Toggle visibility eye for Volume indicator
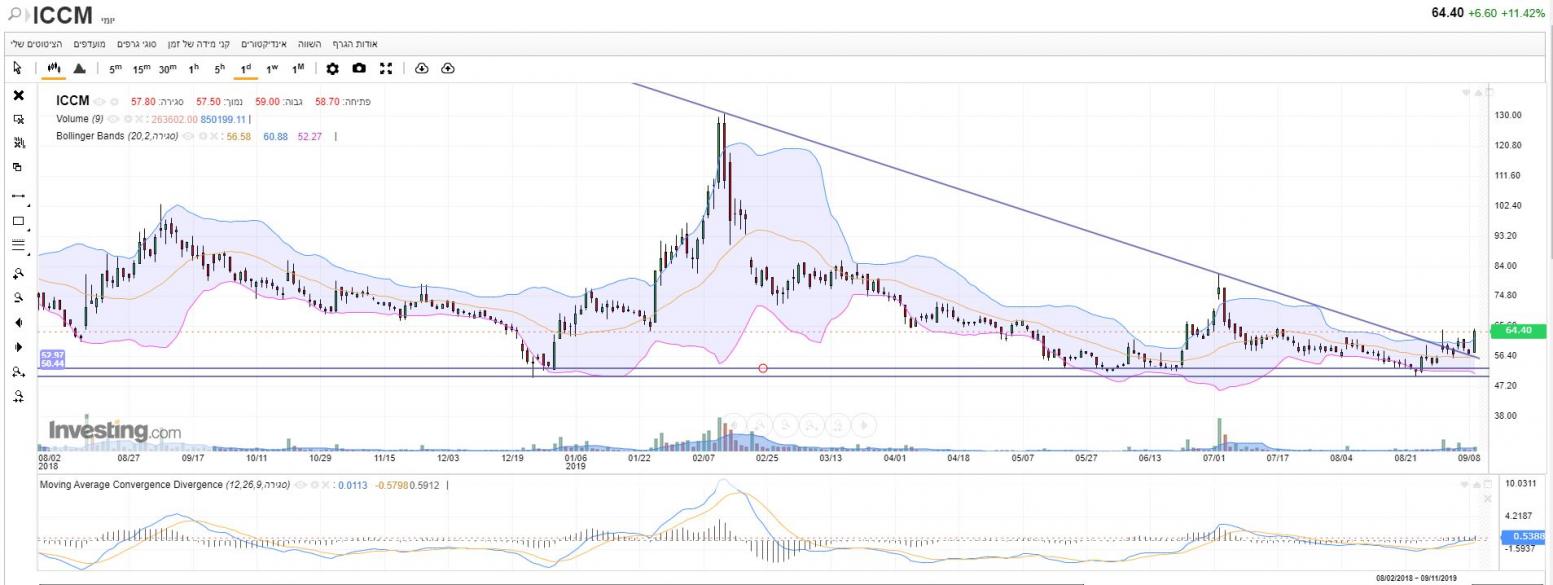 [x=113, y=118]
